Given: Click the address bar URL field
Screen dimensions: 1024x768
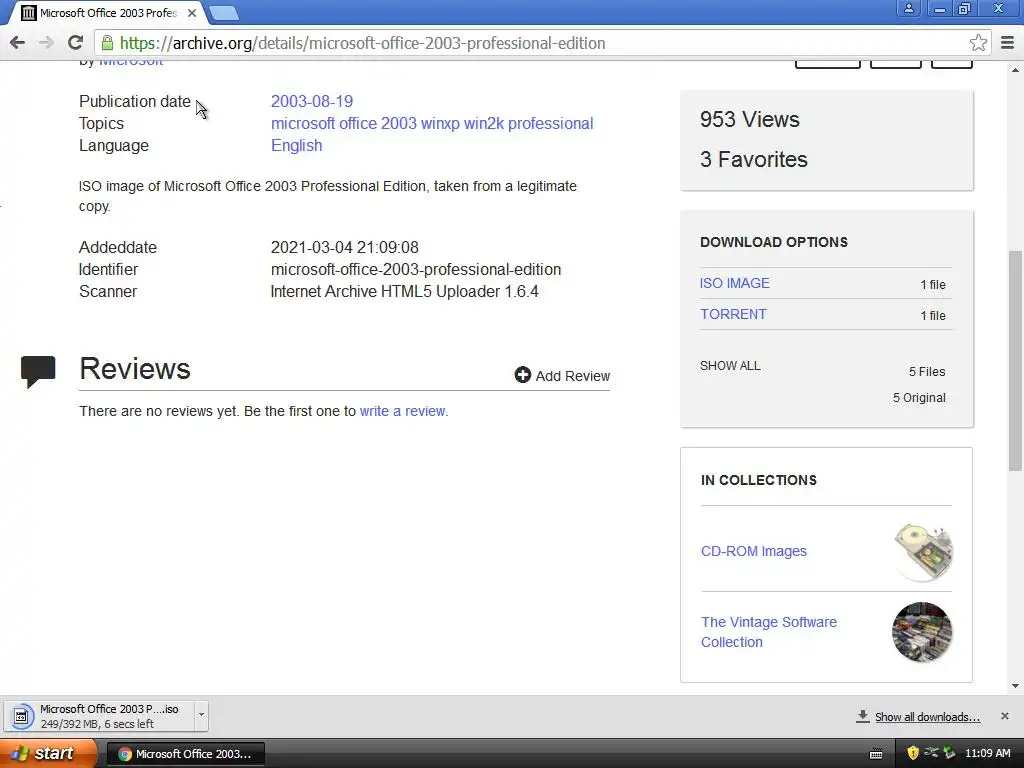Looking at the screenshot, I should click(541, 43).
